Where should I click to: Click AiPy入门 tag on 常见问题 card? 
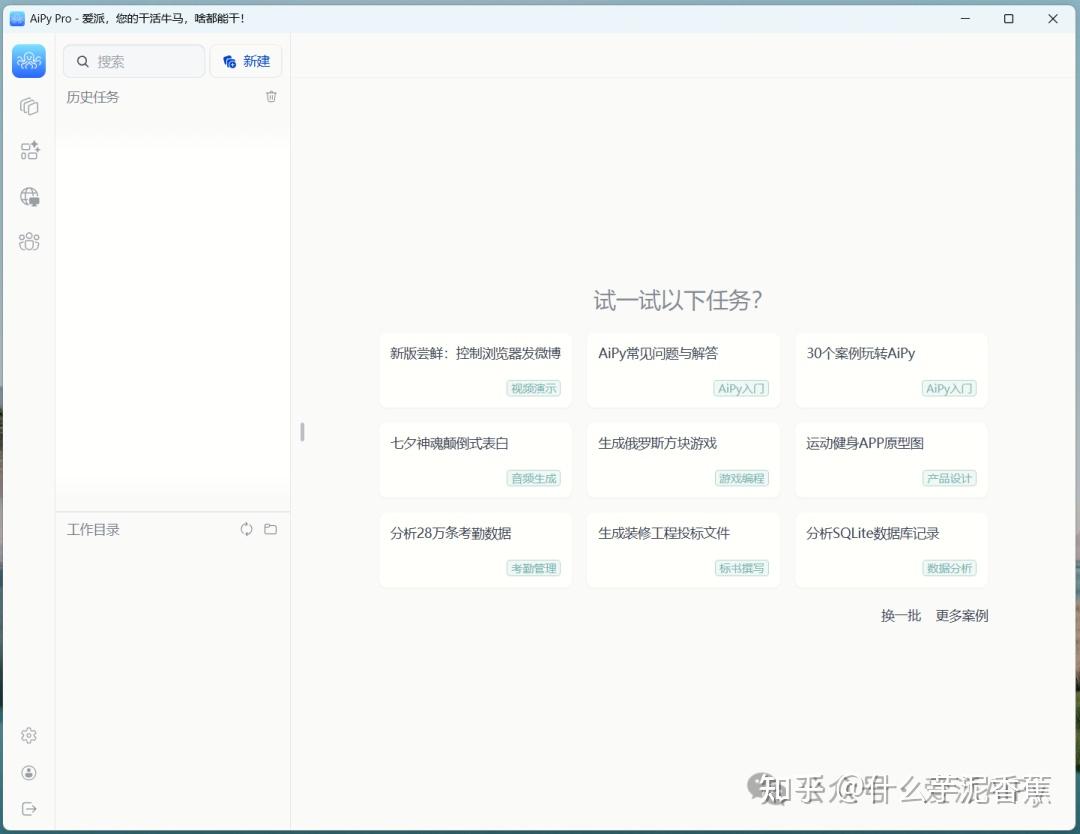tap(741, 388)
